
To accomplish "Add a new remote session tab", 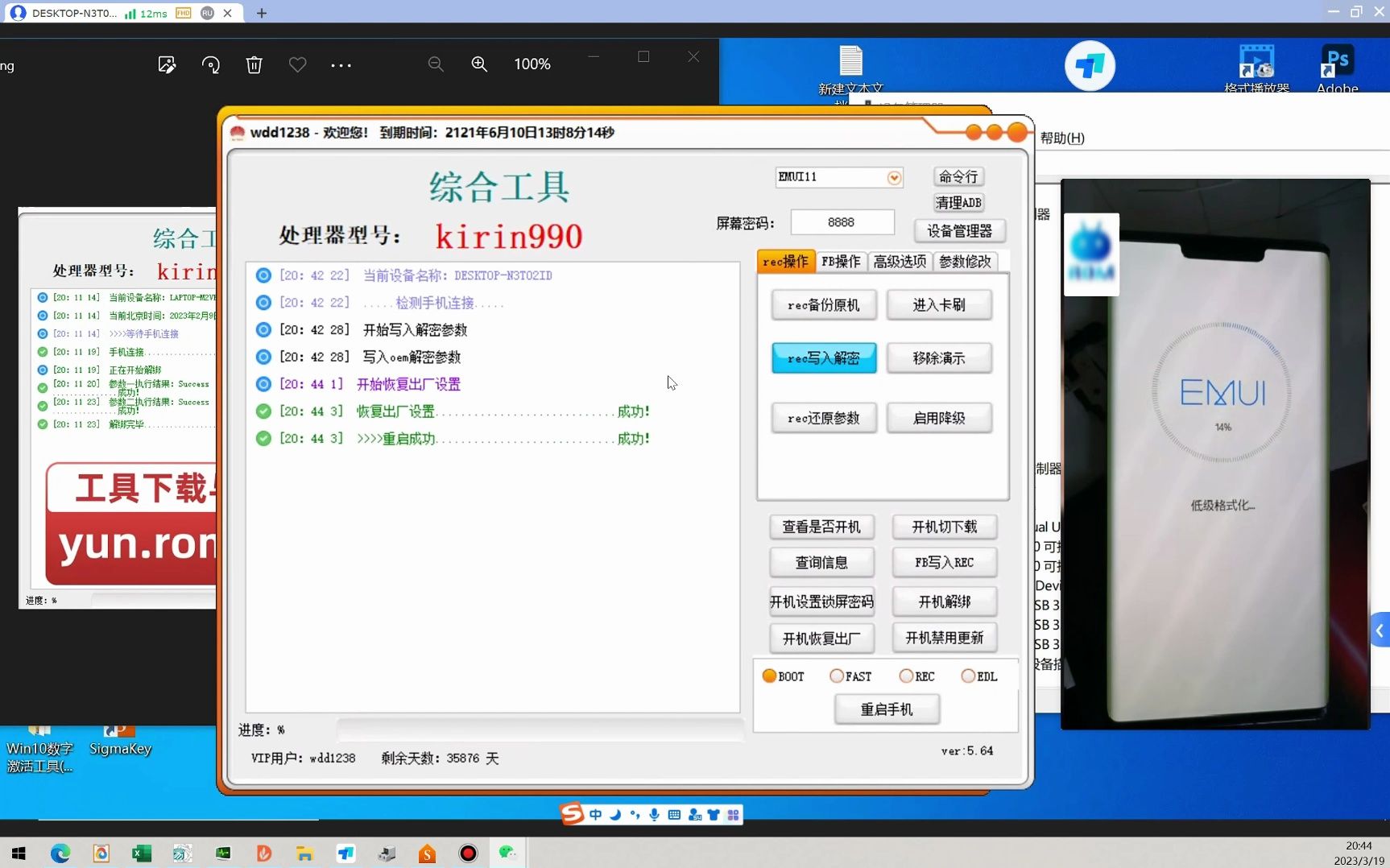I will [x=262, y=13].
